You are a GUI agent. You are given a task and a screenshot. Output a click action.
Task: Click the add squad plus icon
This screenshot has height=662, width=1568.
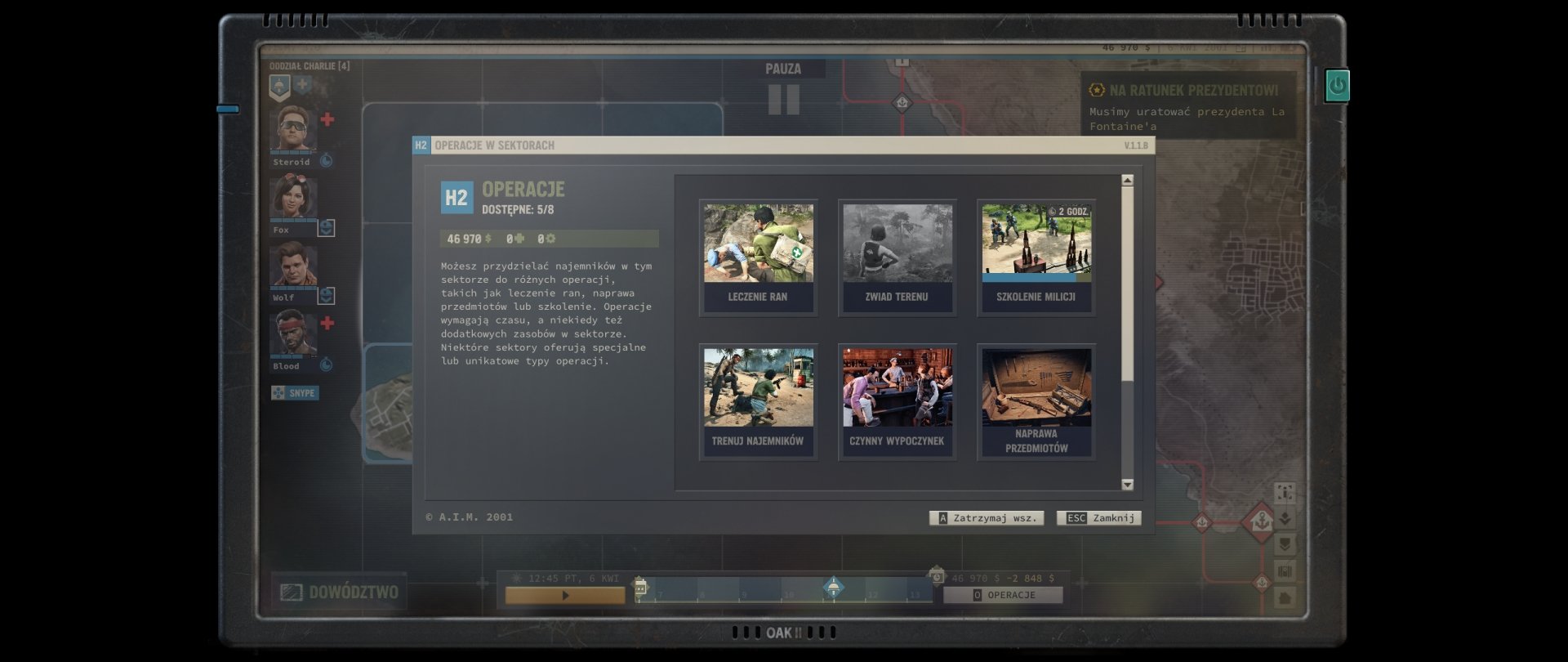302,84
